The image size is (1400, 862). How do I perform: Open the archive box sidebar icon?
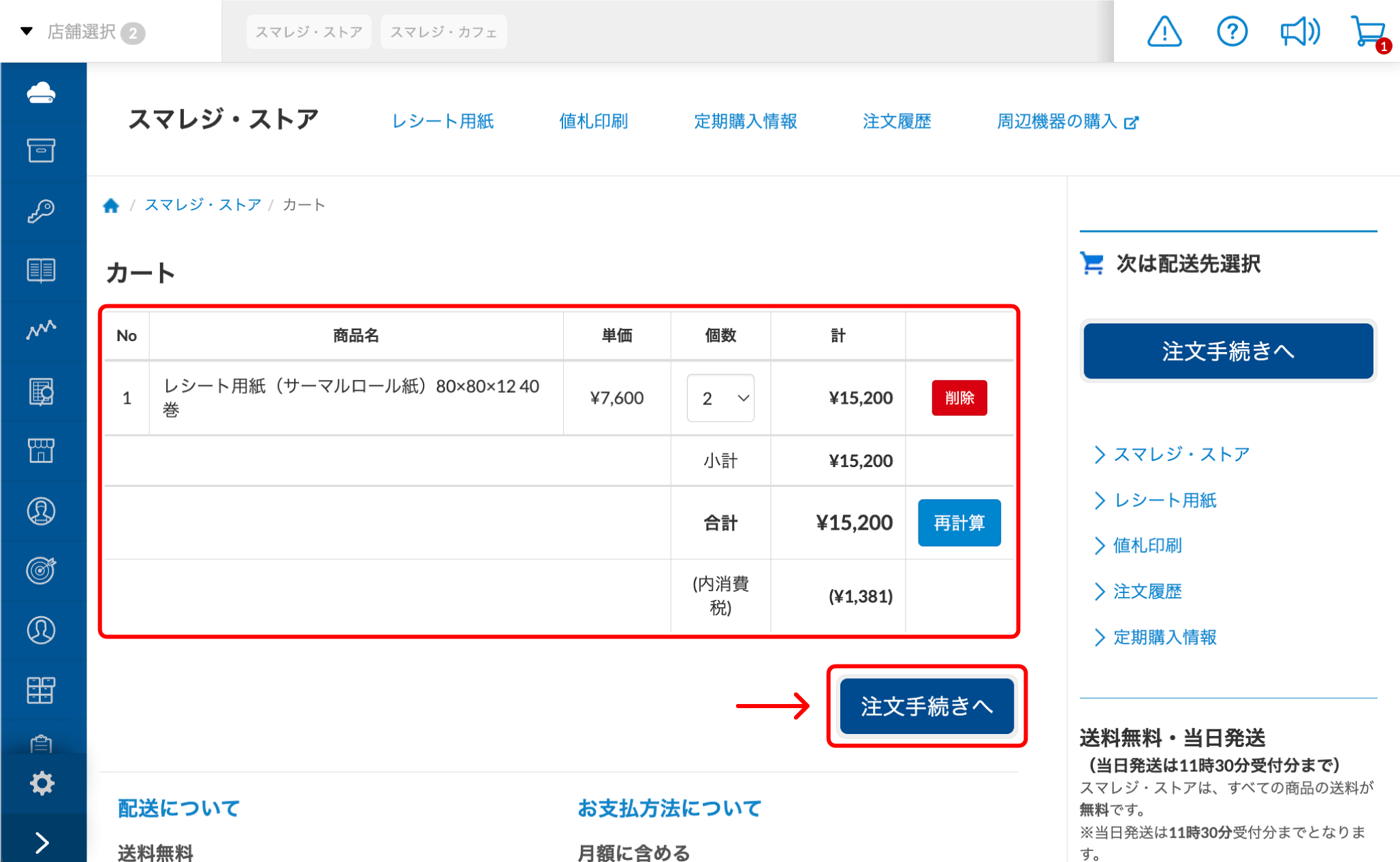(x=42, y=150)
